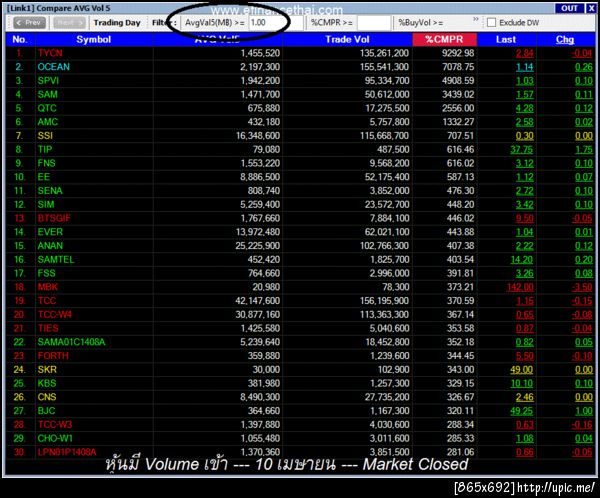
Task: Click the %CMPR value 707.51
Action: point(460,136)
